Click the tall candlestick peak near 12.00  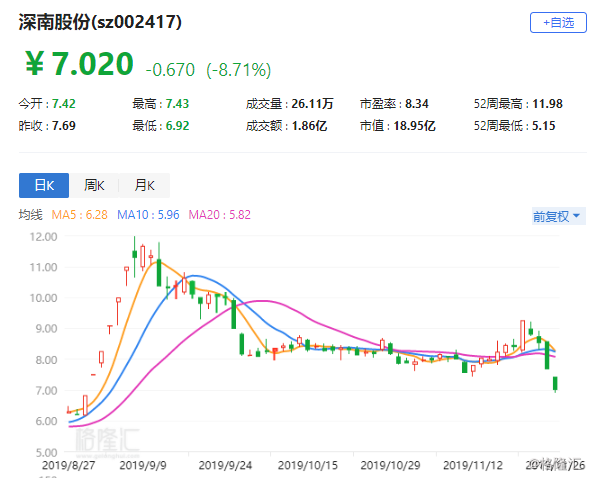(134, 254)
